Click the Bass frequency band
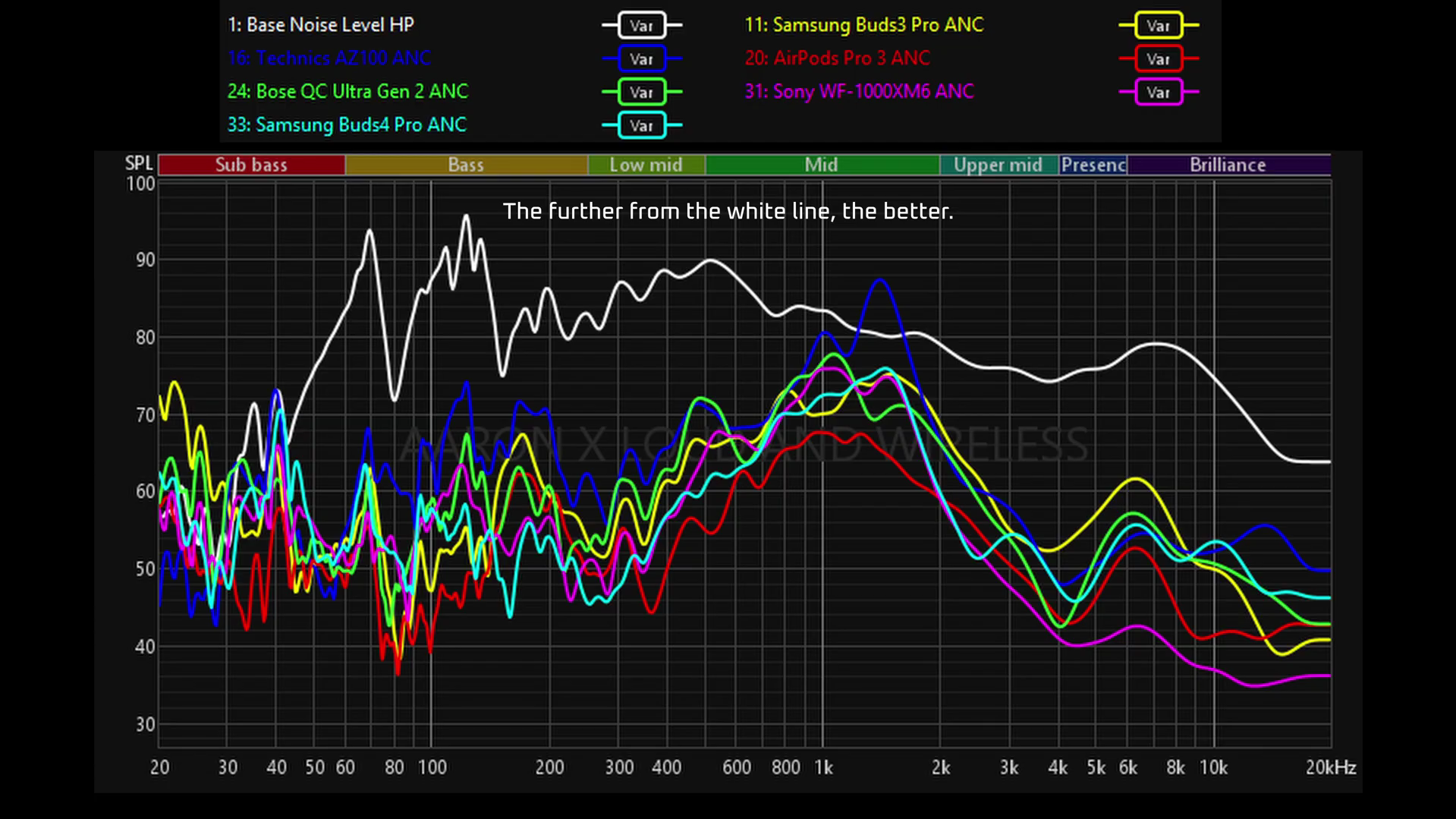 point(466,165)
